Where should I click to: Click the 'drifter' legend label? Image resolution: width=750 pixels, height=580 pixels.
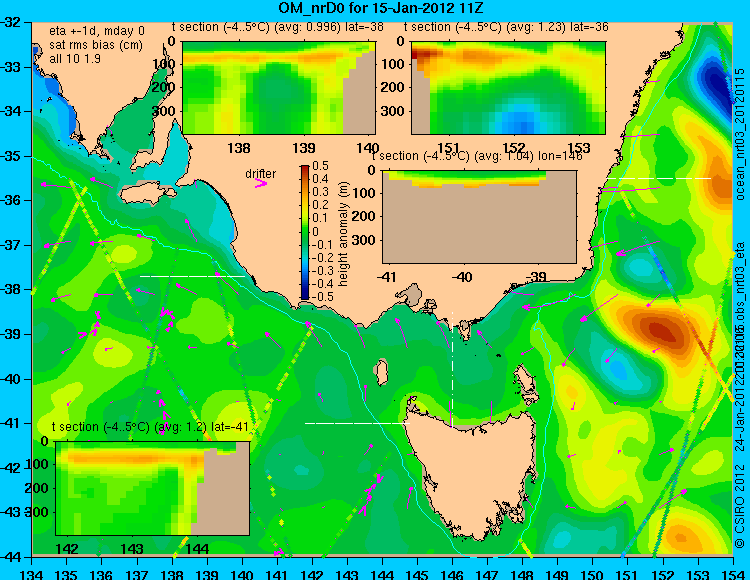261,174
